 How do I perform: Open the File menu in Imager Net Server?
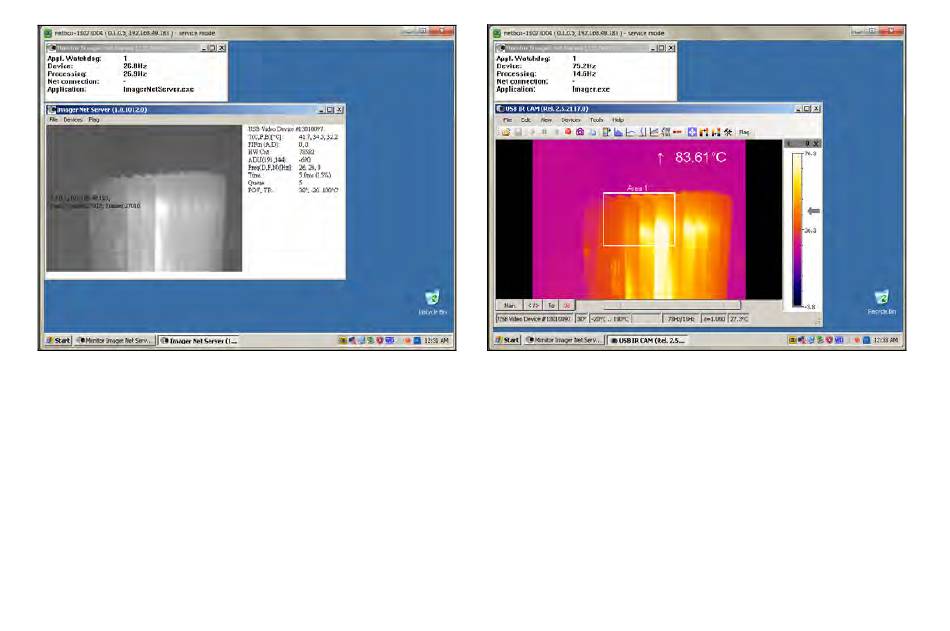(53, 120)
